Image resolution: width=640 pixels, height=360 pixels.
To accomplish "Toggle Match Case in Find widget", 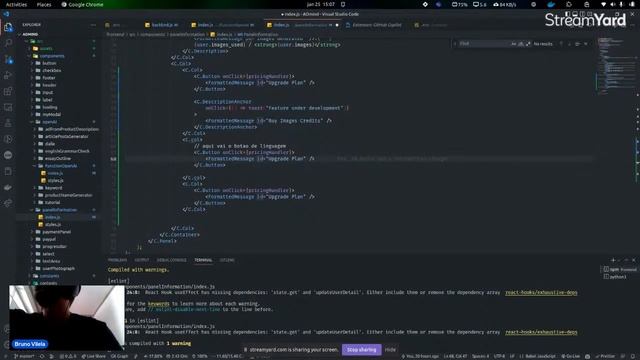I will point(513,44).
